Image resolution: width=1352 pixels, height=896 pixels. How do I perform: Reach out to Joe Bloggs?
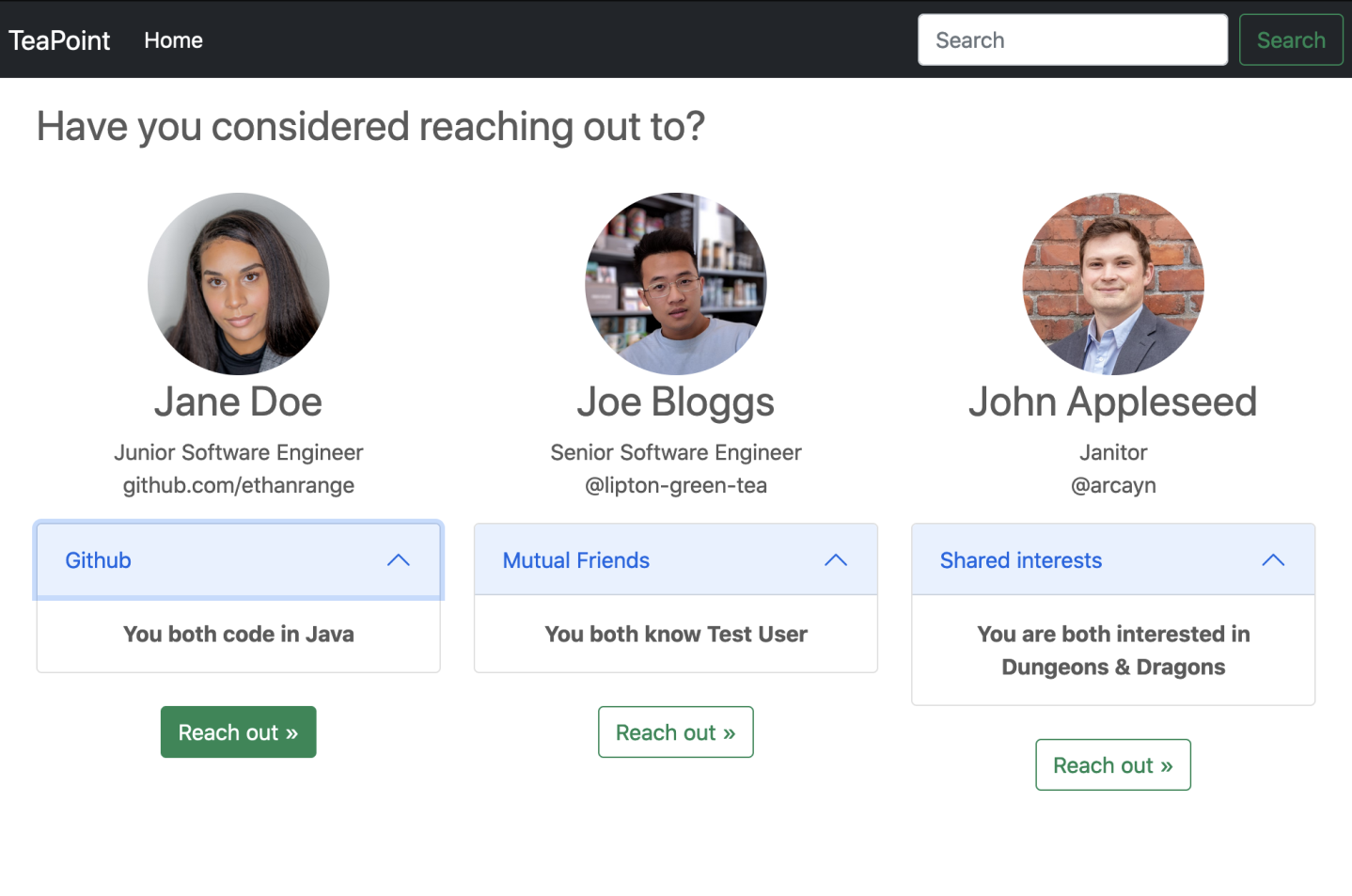[x=676, y=732]
